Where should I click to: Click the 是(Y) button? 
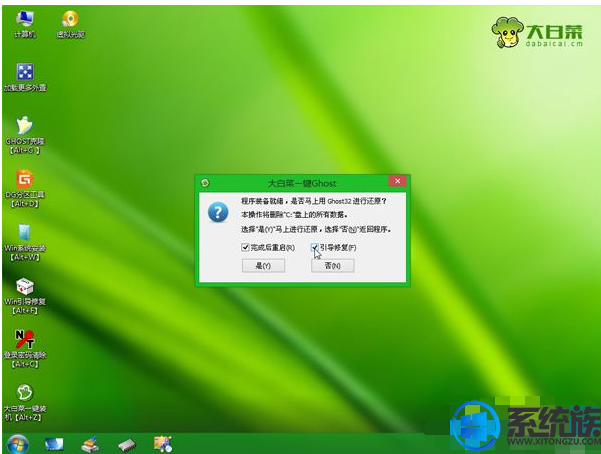(x=263, y=265)
